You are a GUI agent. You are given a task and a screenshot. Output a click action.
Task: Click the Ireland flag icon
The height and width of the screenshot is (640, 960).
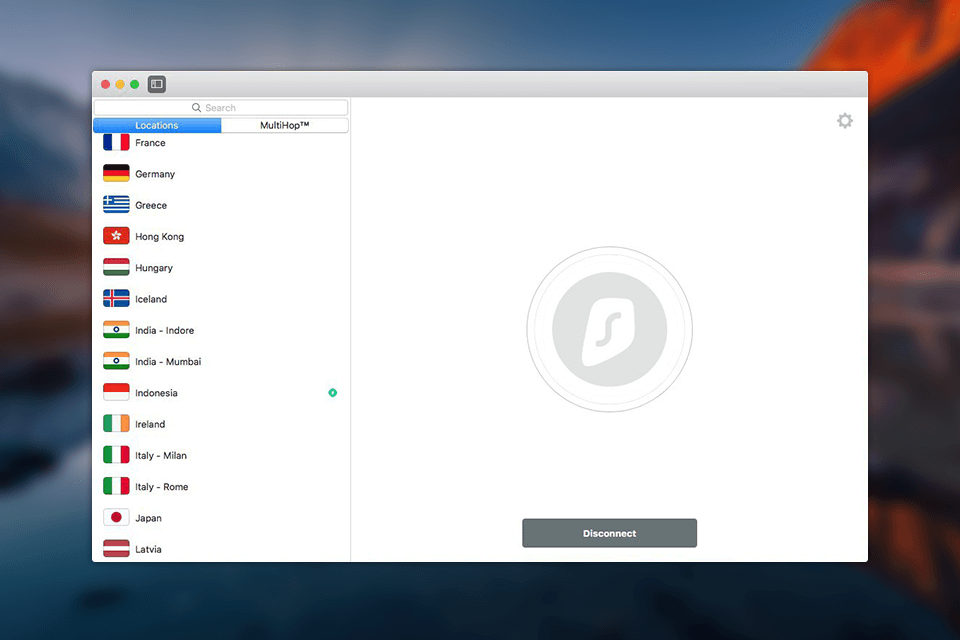pos(116,423)
